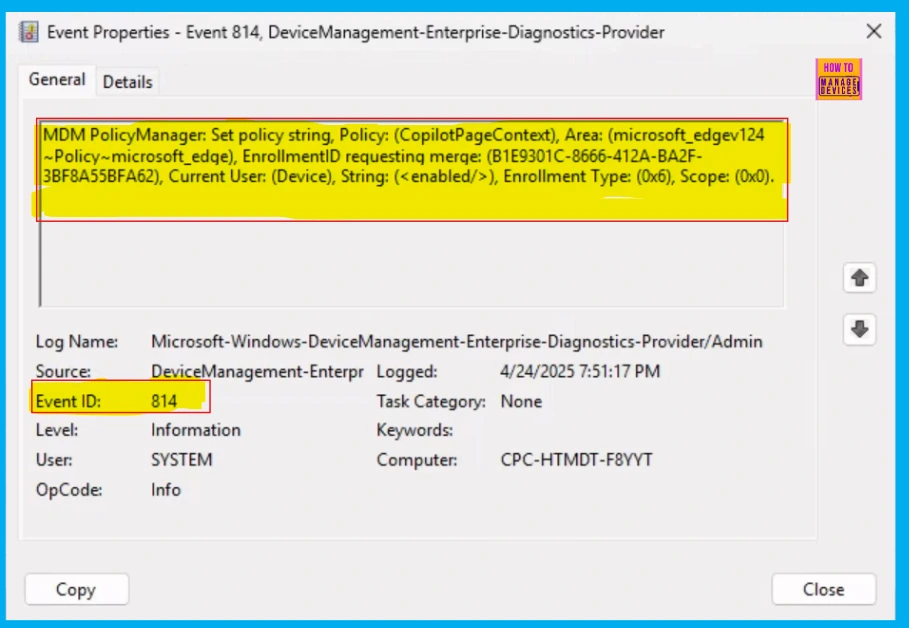
Task: Click the OpCode label
Action: (69, 489)
